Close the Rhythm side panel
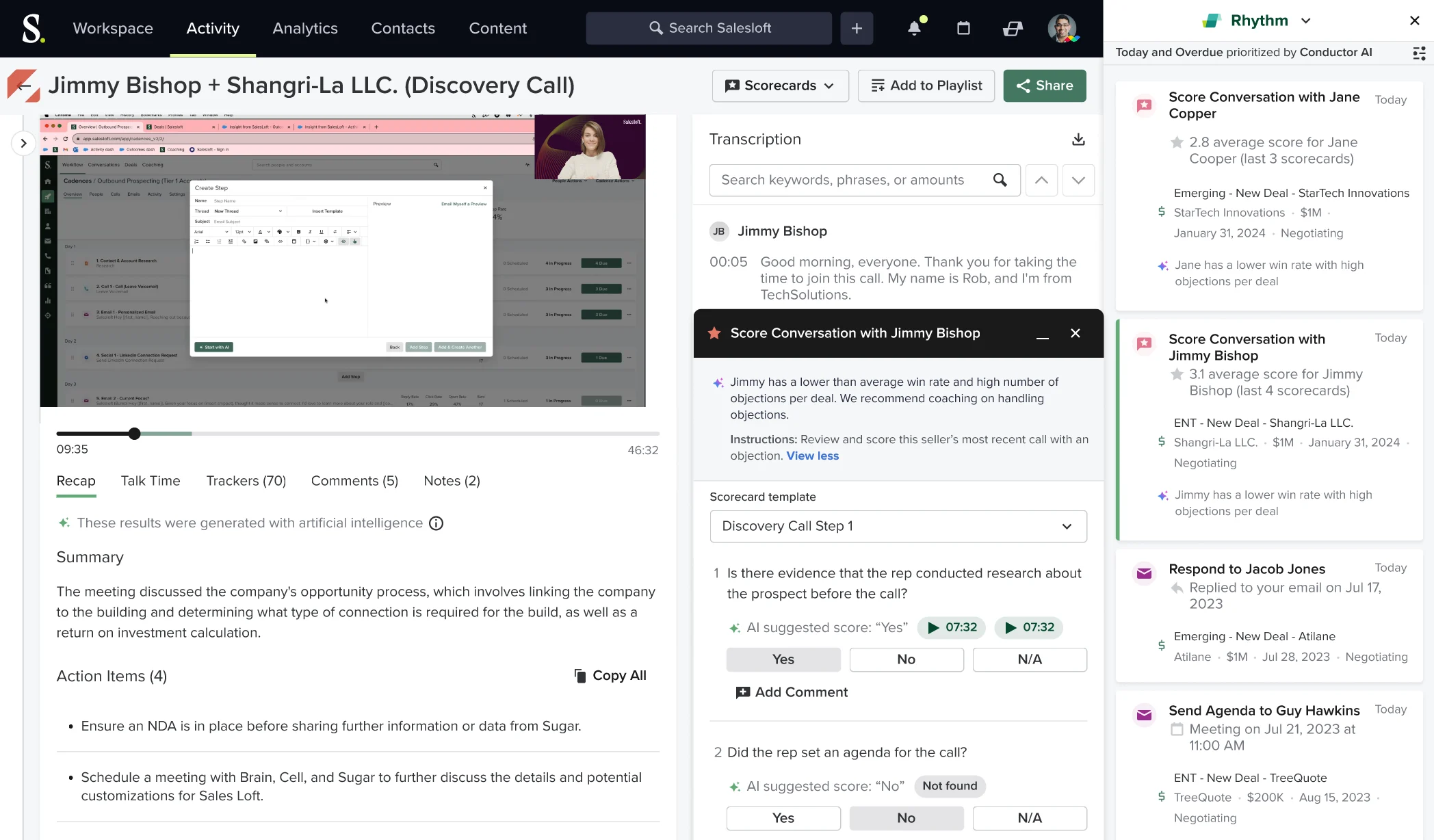 [x=1415, y=21]
